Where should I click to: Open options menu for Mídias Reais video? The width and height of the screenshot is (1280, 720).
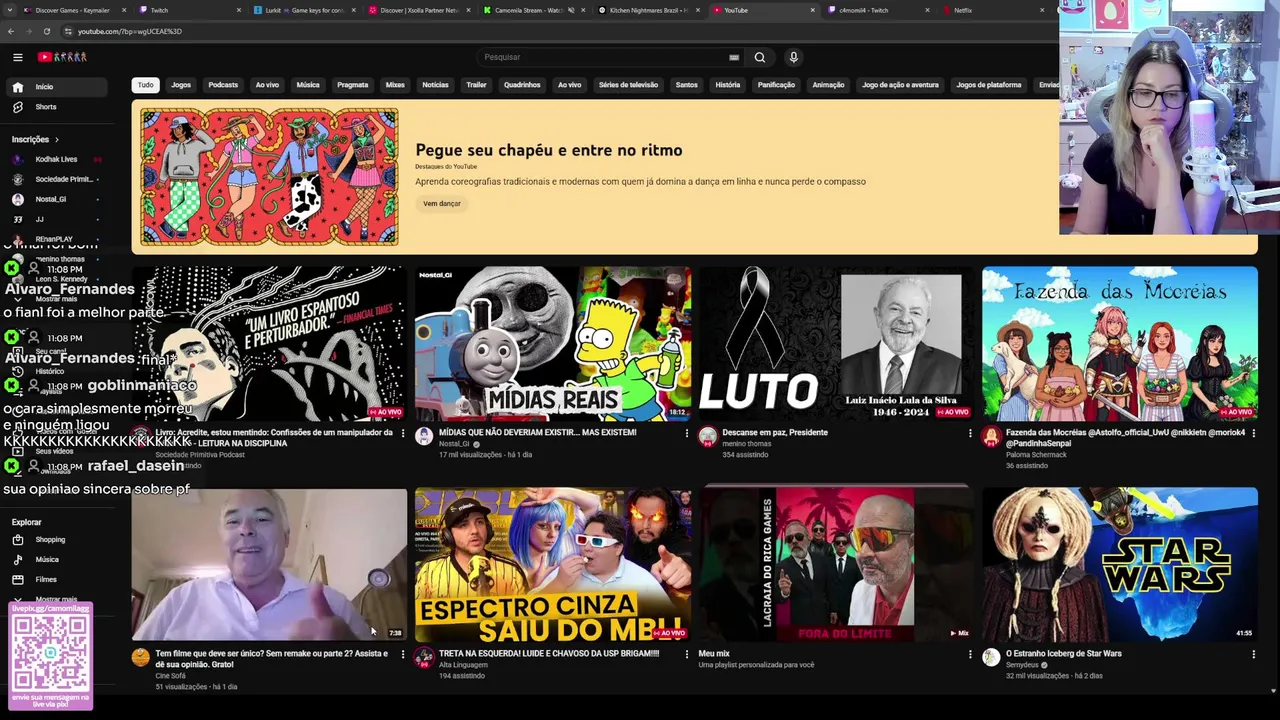click(687, 433)
